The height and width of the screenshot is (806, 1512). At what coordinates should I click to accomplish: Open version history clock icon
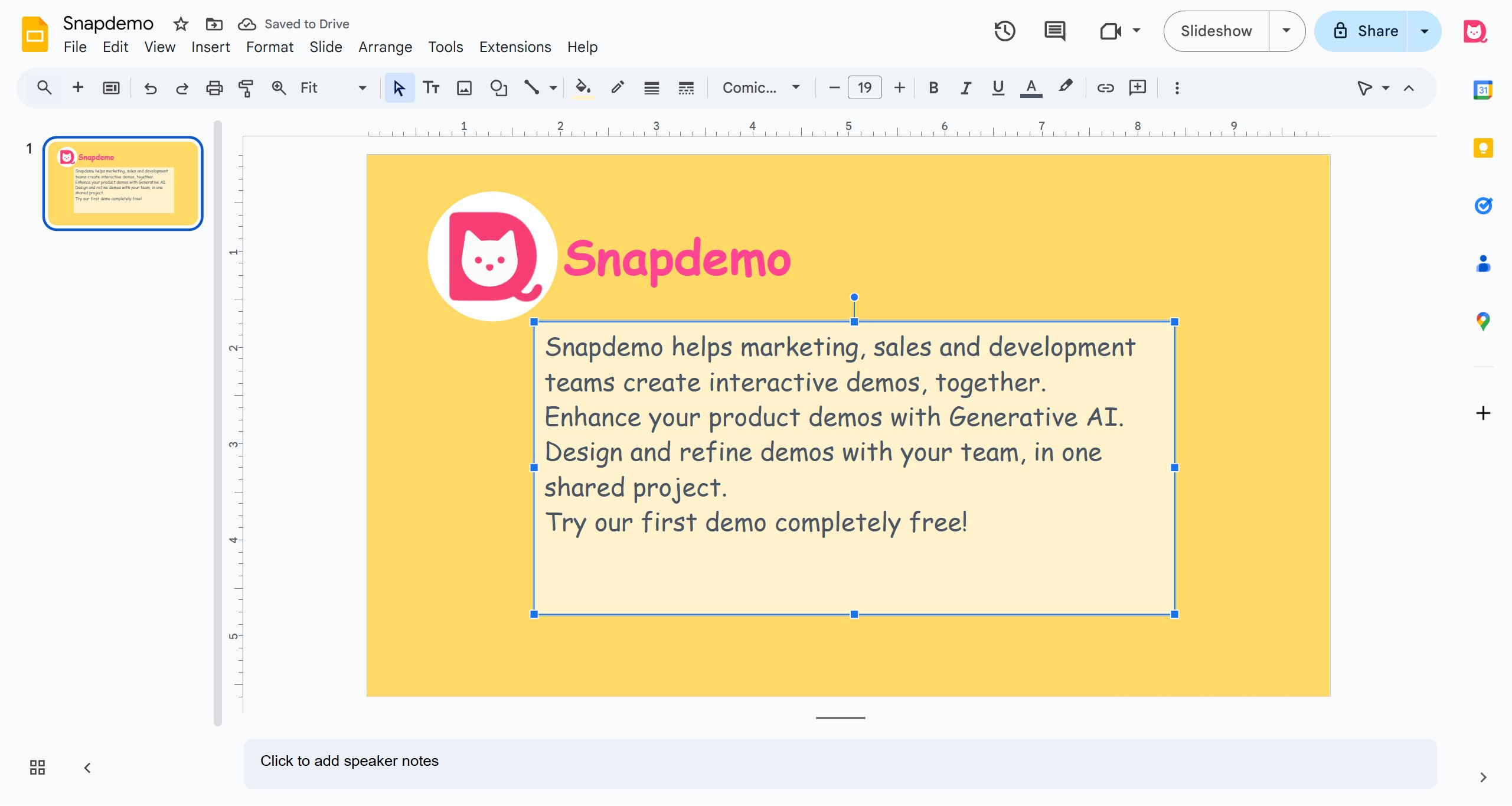tap(1004, 31)
